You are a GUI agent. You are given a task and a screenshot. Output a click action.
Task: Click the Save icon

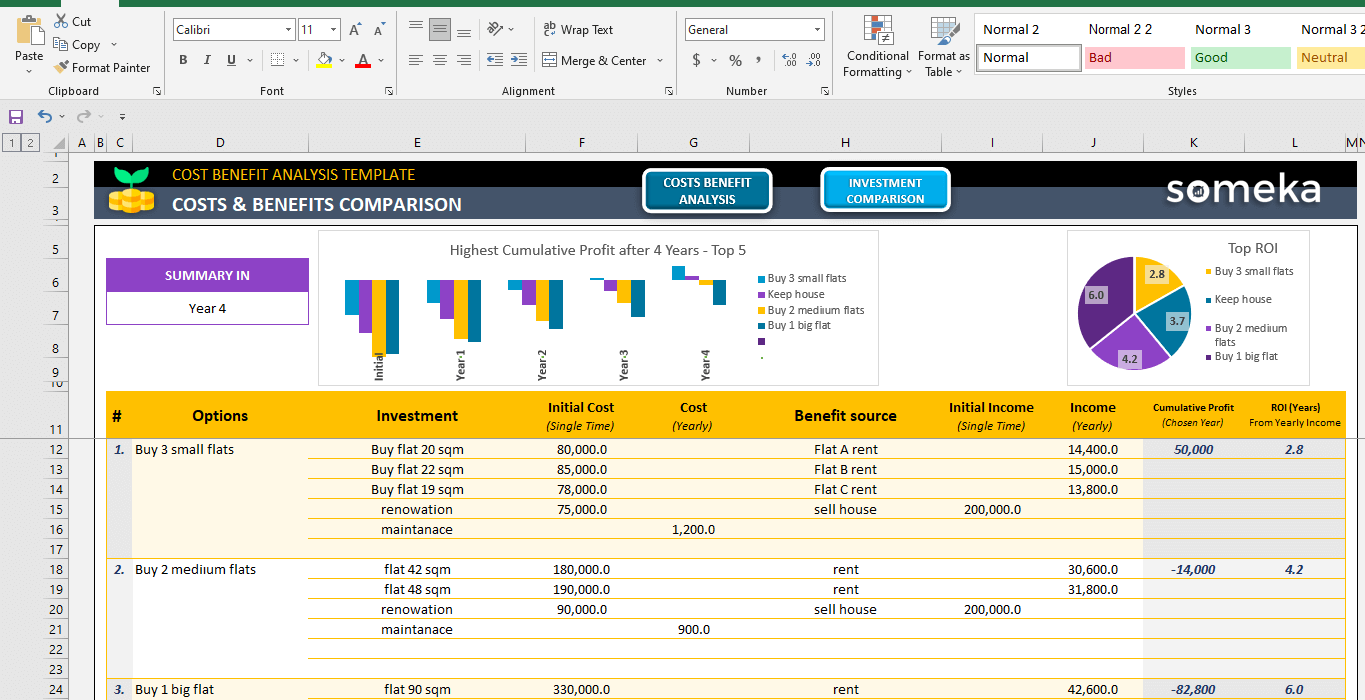tap(15, 117)
